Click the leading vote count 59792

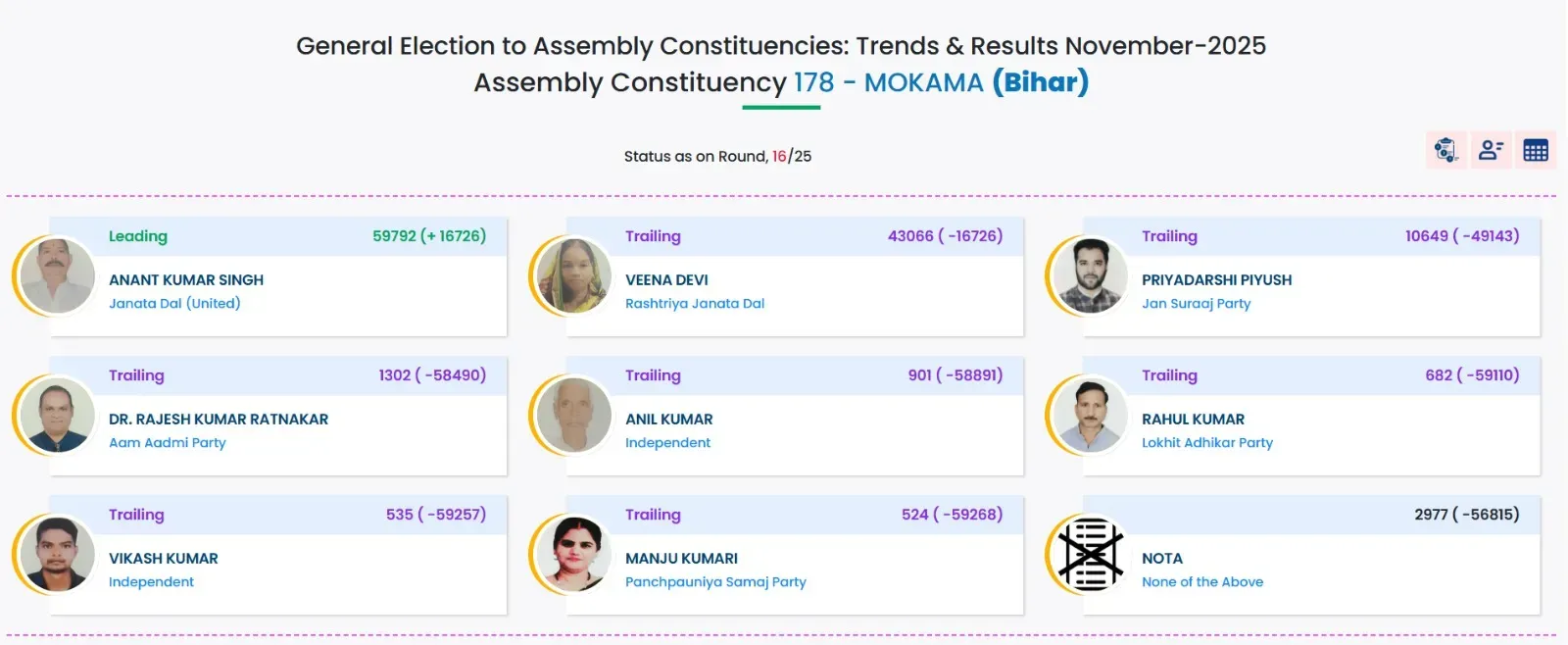394,236
